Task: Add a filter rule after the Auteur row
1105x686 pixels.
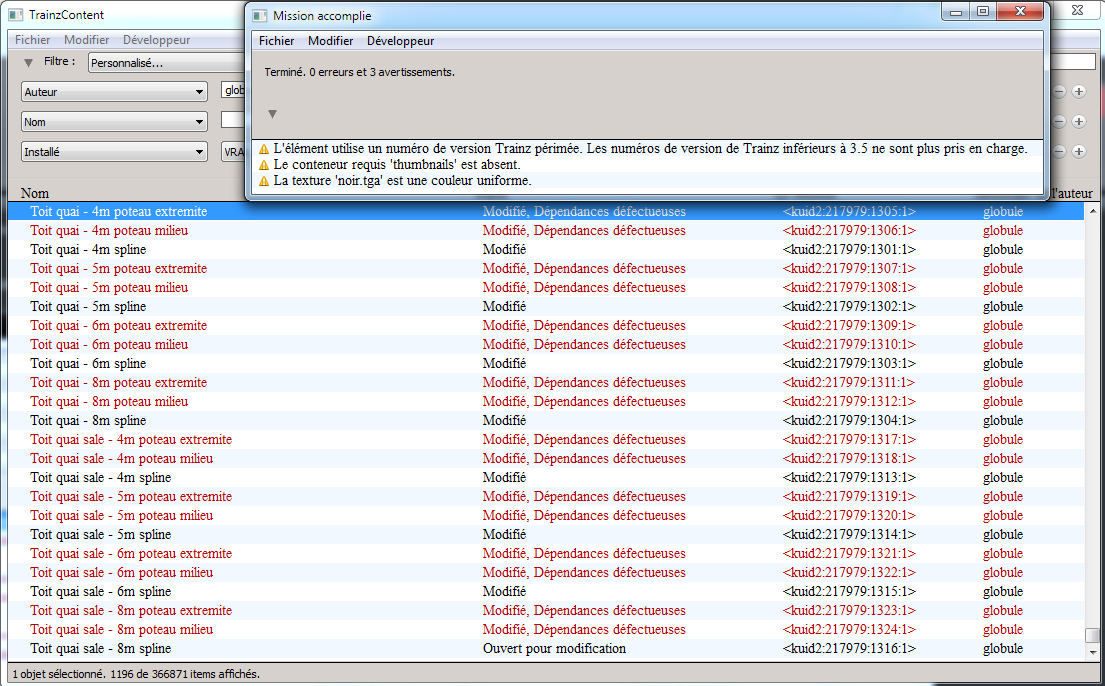Action: pyautogui.click(x=1078, y=92)
